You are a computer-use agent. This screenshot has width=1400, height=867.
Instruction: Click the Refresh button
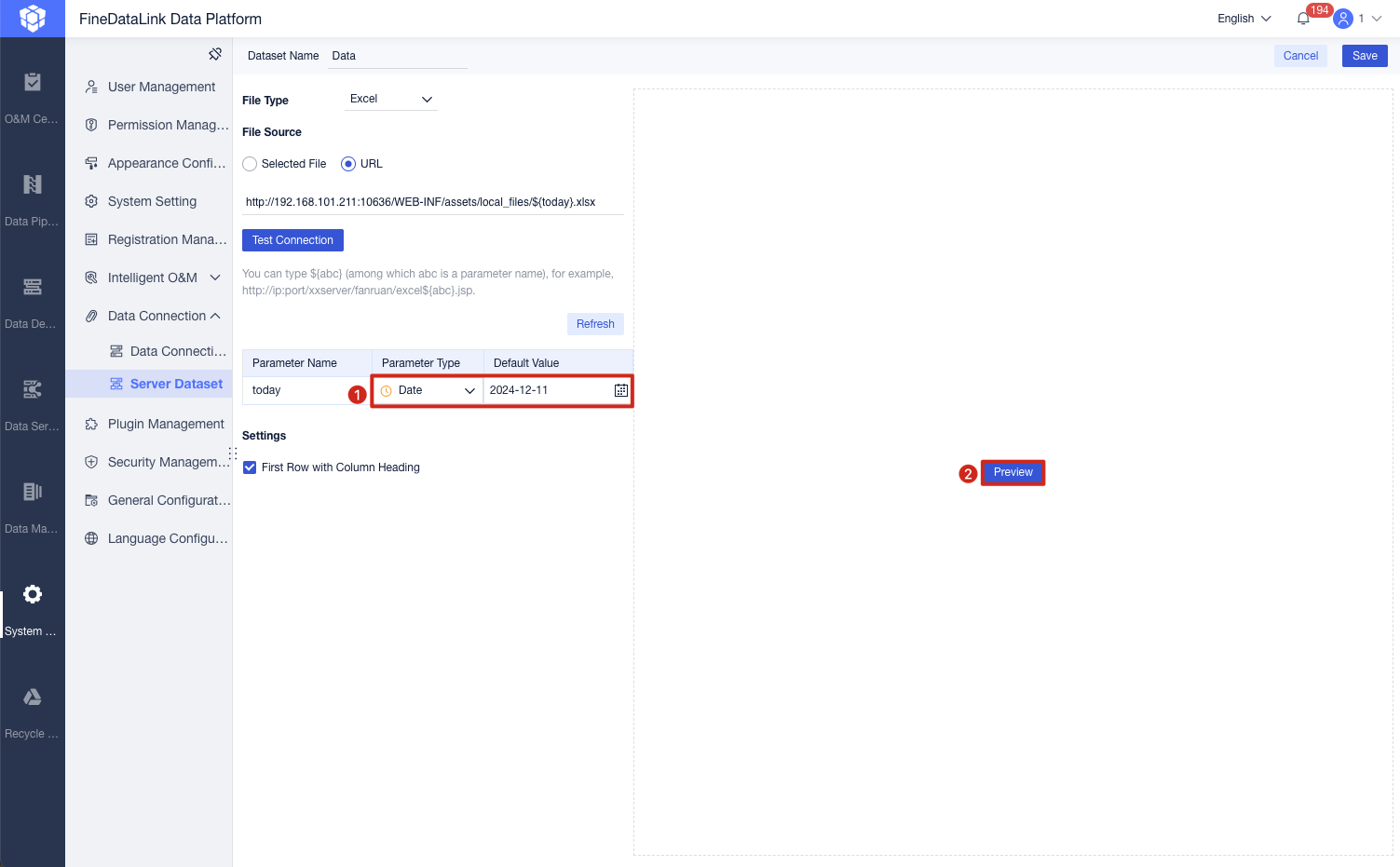(x=595, y=324)
